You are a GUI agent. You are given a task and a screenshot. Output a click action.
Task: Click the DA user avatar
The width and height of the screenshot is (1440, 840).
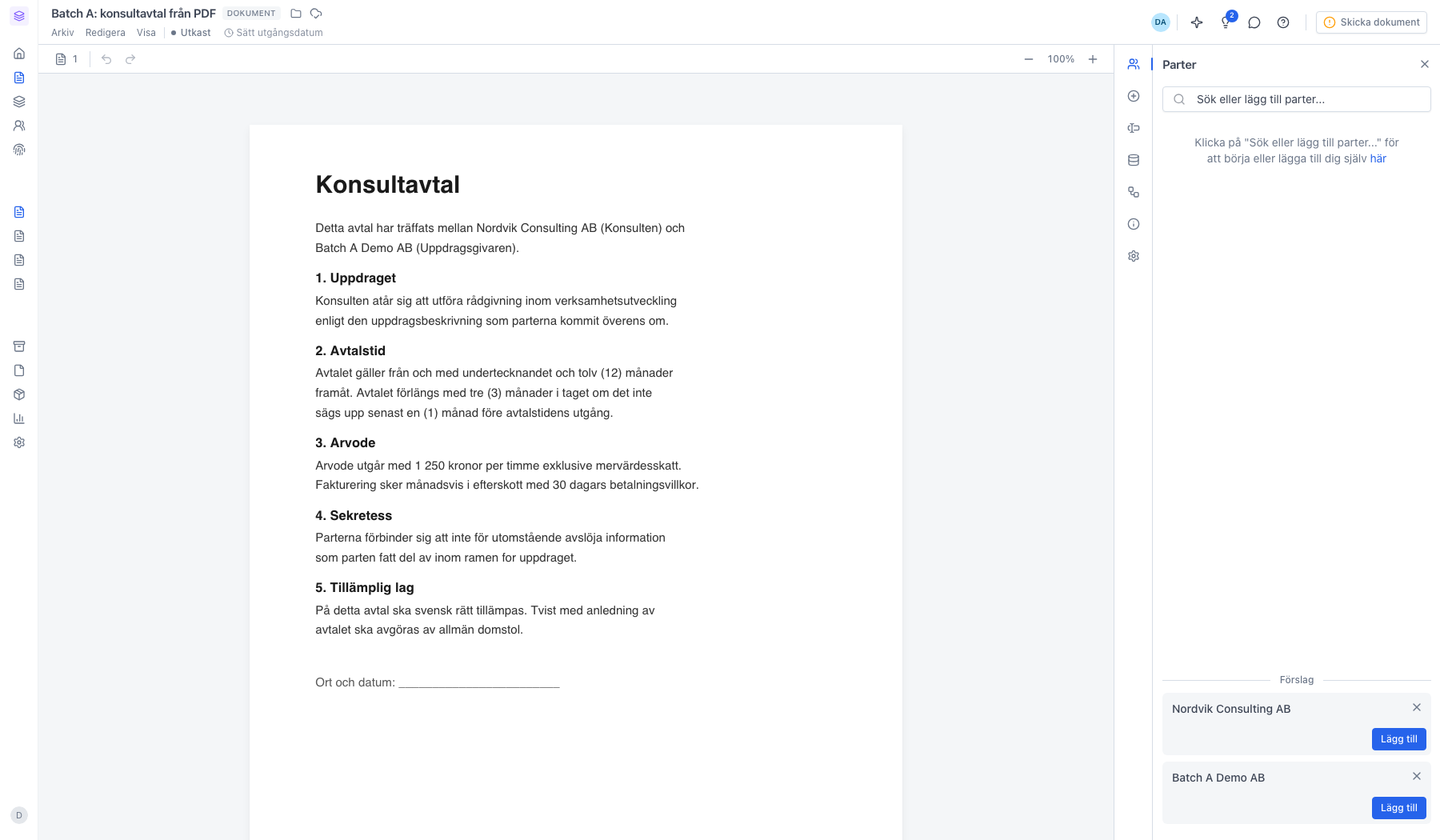[x=1161, y=22]
